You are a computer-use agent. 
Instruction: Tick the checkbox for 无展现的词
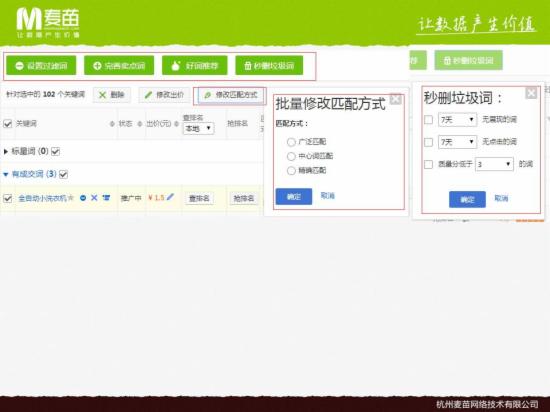429,120
